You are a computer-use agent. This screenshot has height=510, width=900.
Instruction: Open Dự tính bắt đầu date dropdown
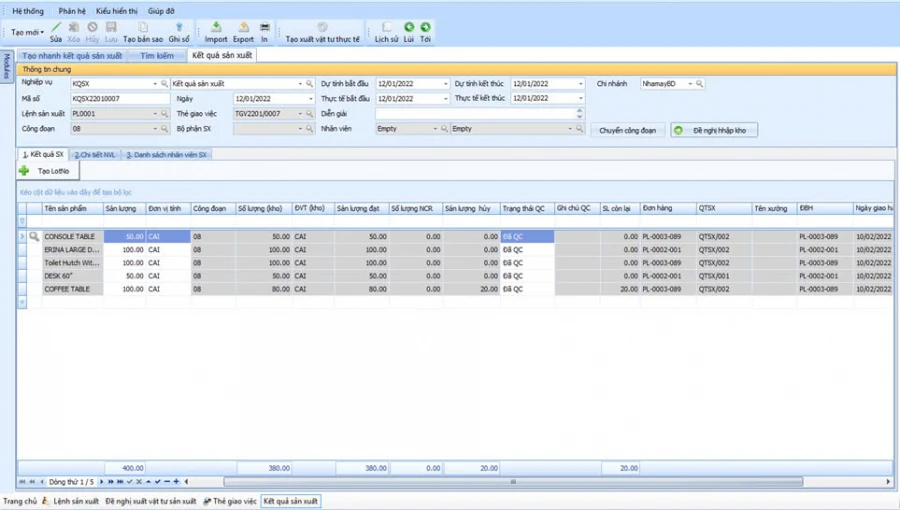point(445,84)
